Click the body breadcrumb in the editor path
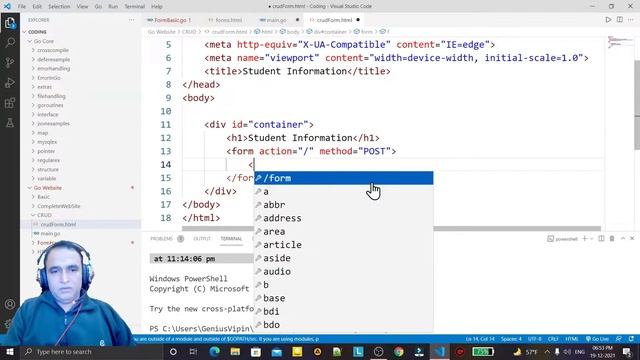640x360 pixels. 293,31
